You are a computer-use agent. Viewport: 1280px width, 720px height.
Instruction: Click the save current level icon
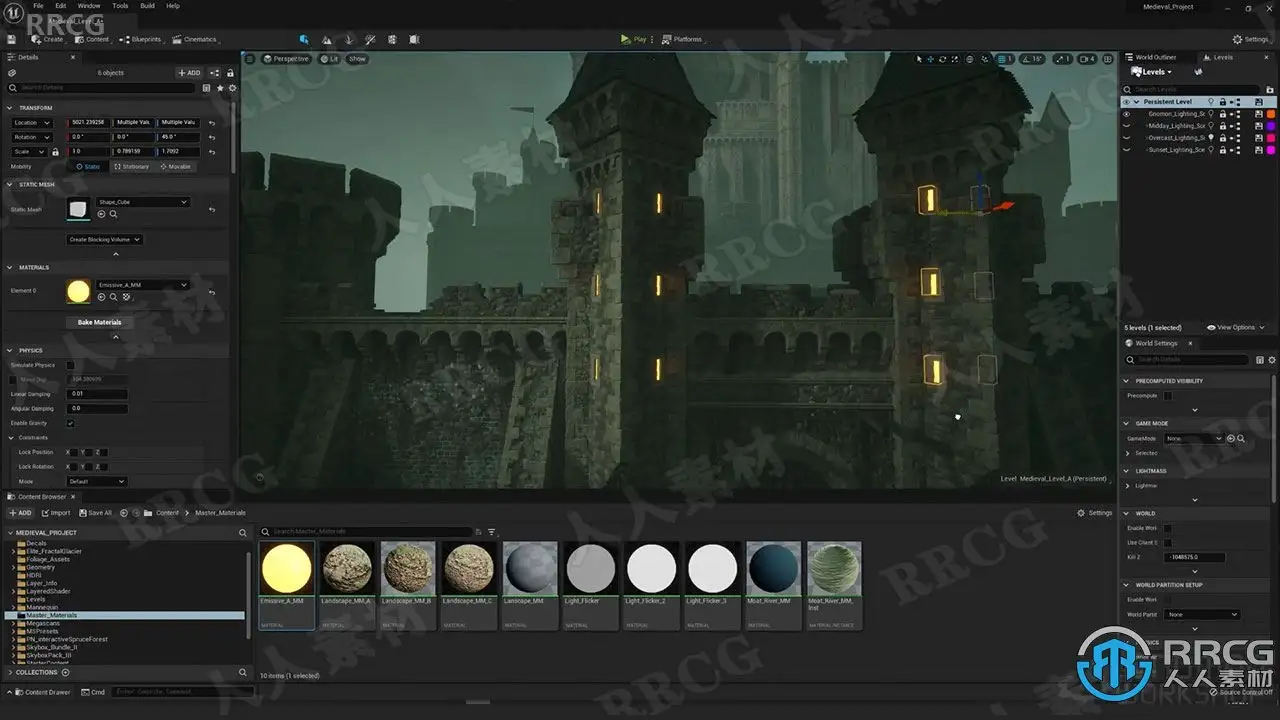point(12,40)
